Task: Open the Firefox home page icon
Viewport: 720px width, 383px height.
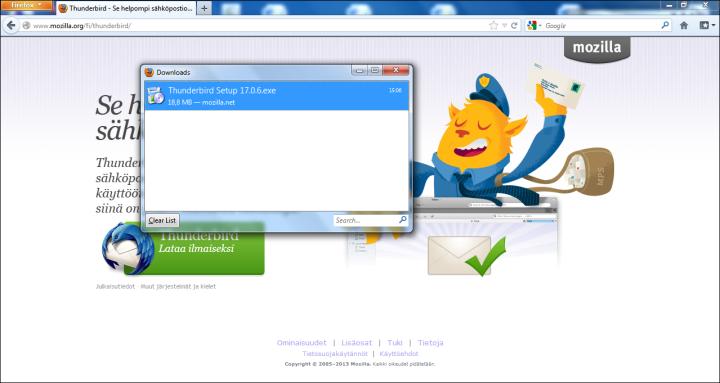Action: (684, 26)
